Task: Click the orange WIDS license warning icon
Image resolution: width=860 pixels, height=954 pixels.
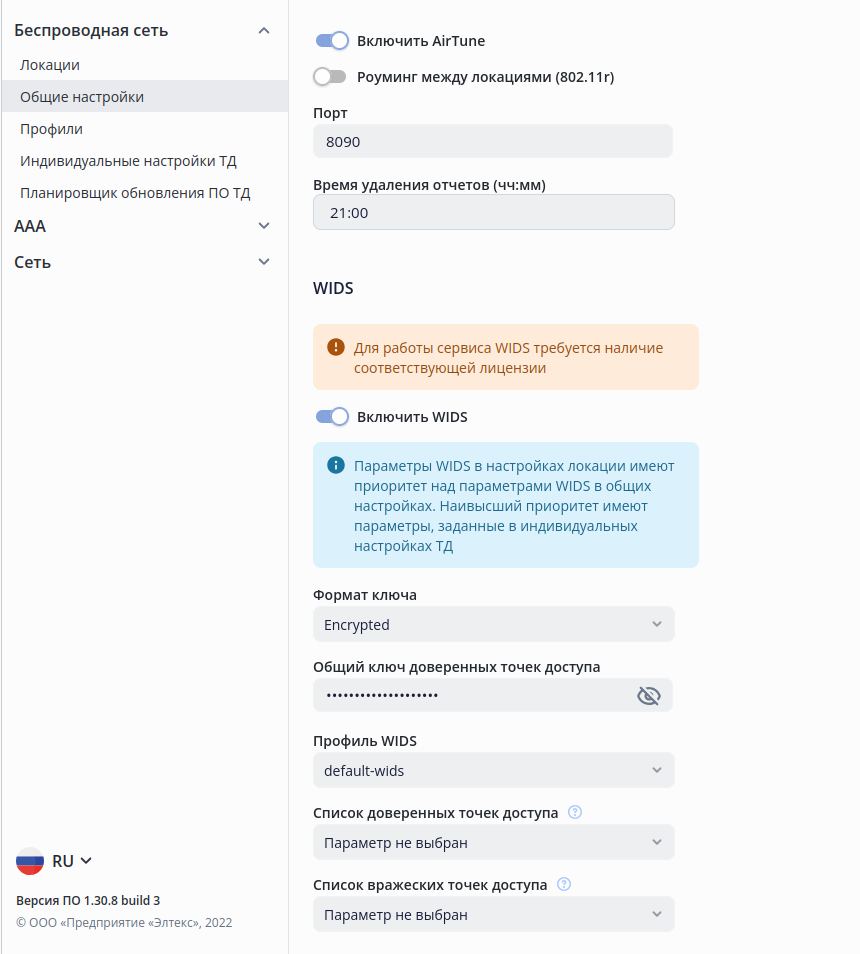Action: pos(336,348)
